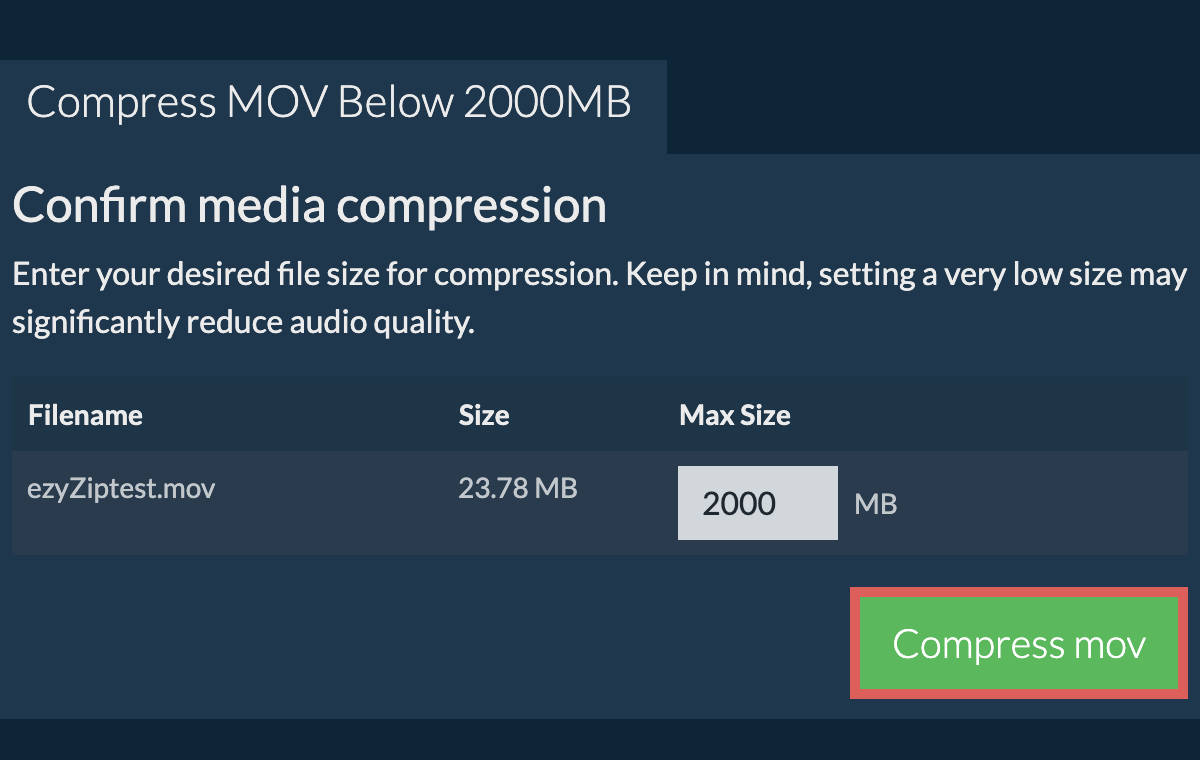Click the Confirm media compression heading
Viewport: 1200px width, 760px height.
tap(310, 206)
